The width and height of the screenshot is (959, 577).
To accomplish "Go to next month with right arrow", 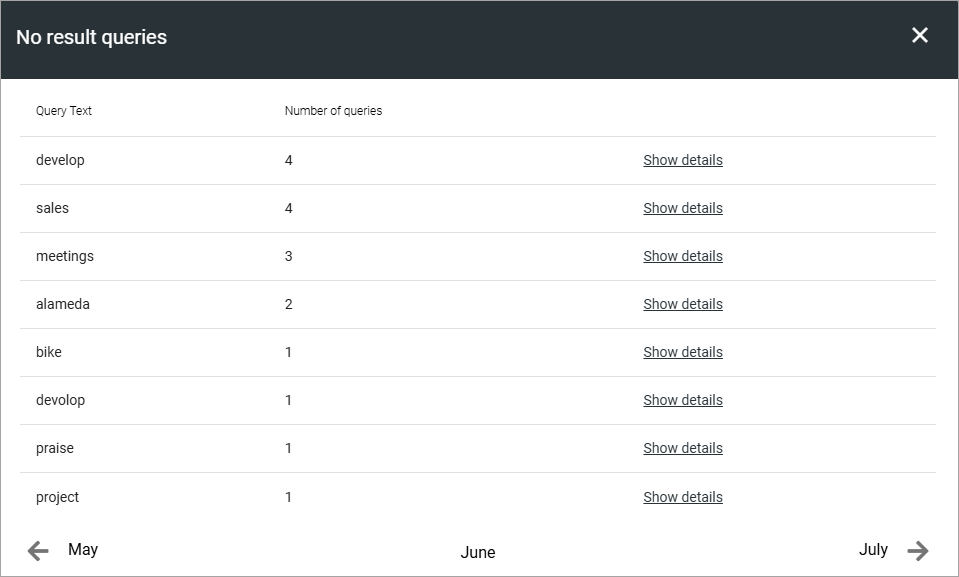I will [x=918, y=551].
